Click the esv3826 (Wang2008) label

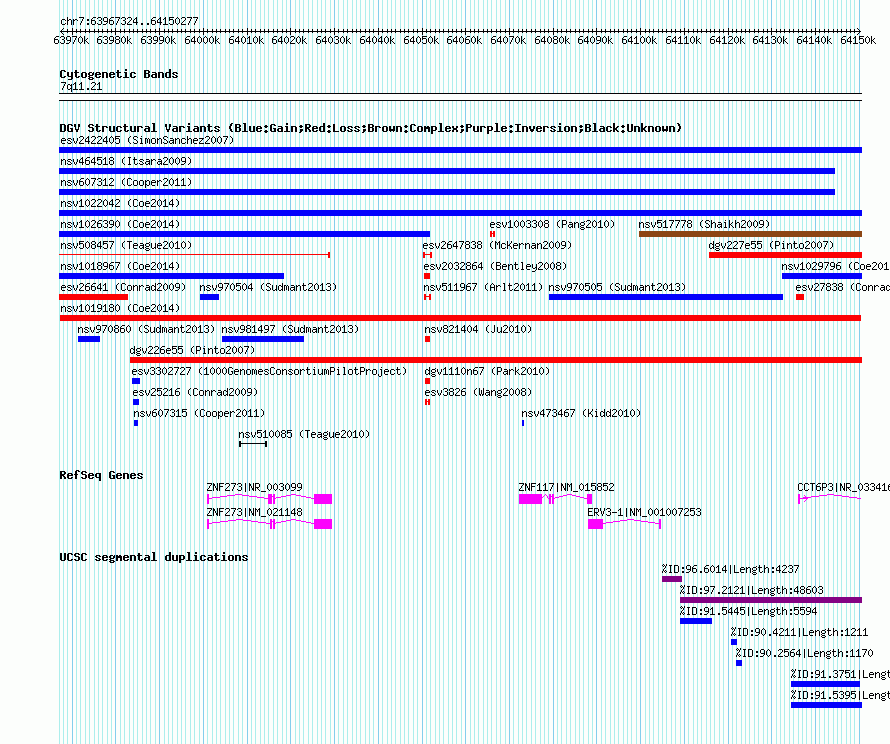point(478,392)
